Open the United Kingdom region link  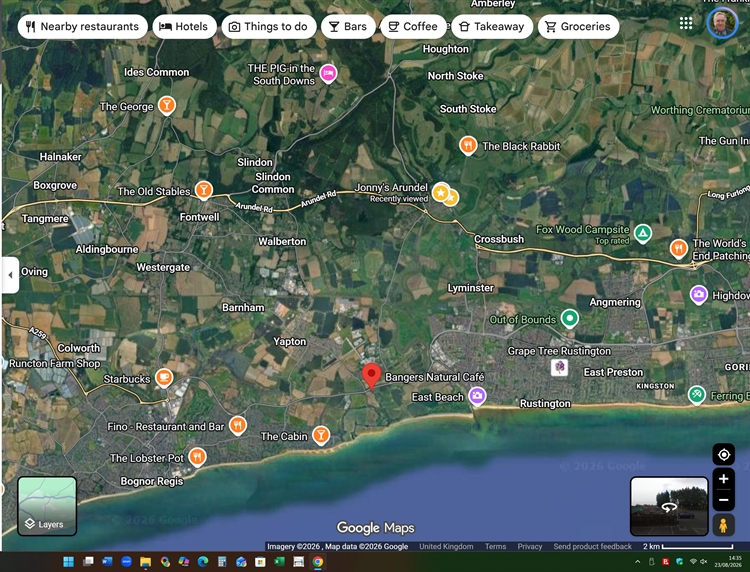pyautogui.click(x=446, y=546)
